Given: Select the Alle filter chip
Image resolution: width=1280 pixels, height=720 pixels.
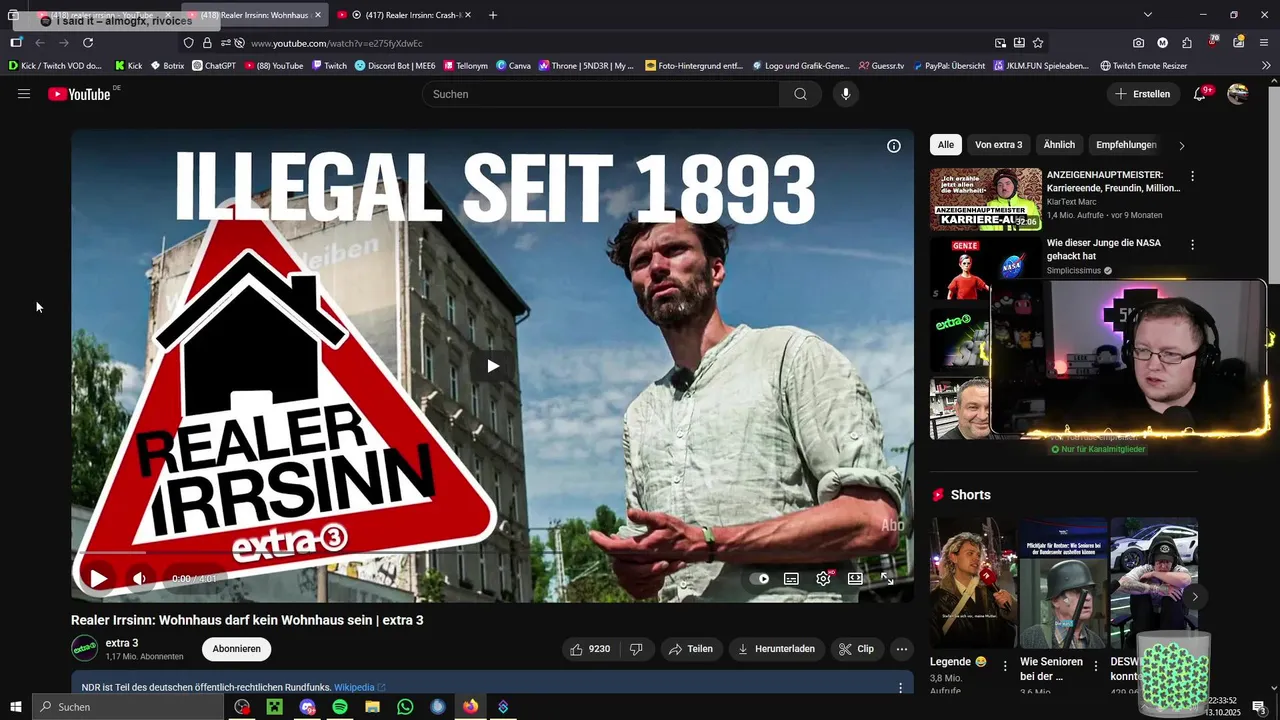Looking at the screenshot, I should 946,145.
